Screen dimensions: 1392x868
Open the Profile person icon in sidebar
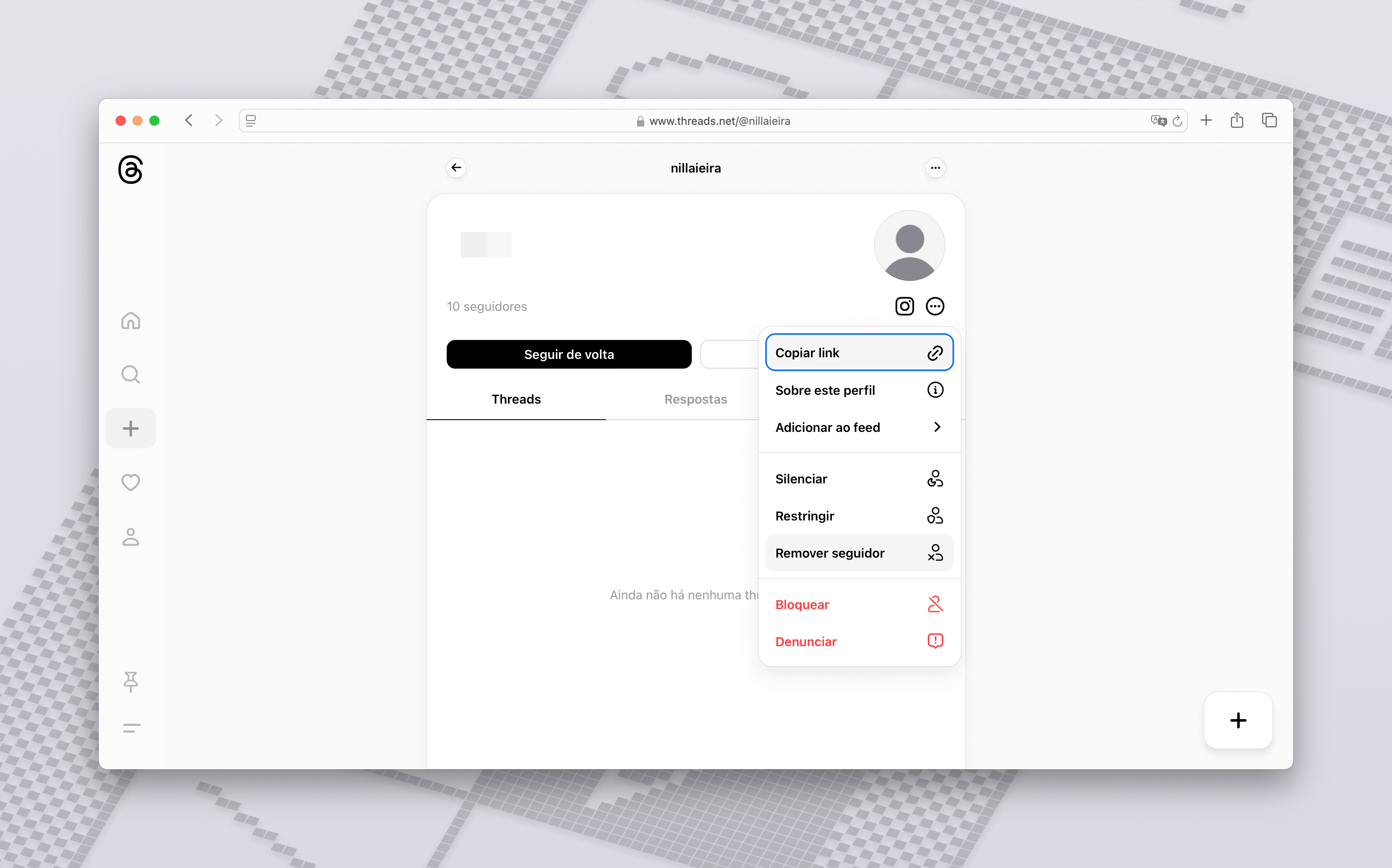pyautogui.click(x=131, y=537)
